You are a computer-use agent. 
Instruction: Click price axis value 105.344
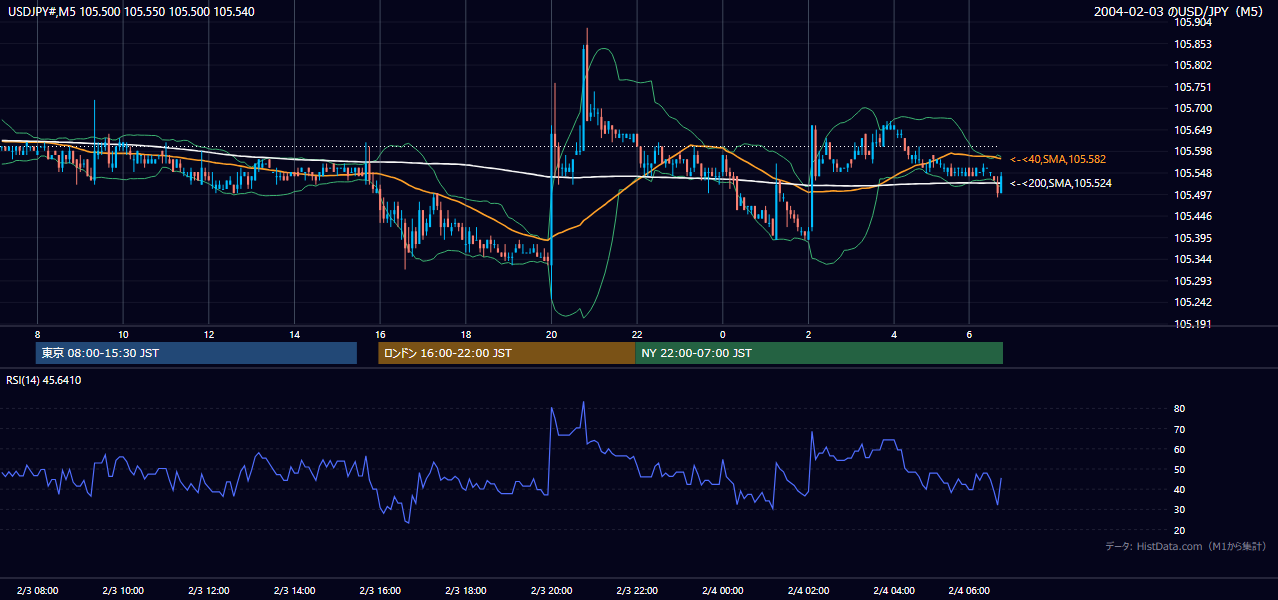click(1192, 259)
